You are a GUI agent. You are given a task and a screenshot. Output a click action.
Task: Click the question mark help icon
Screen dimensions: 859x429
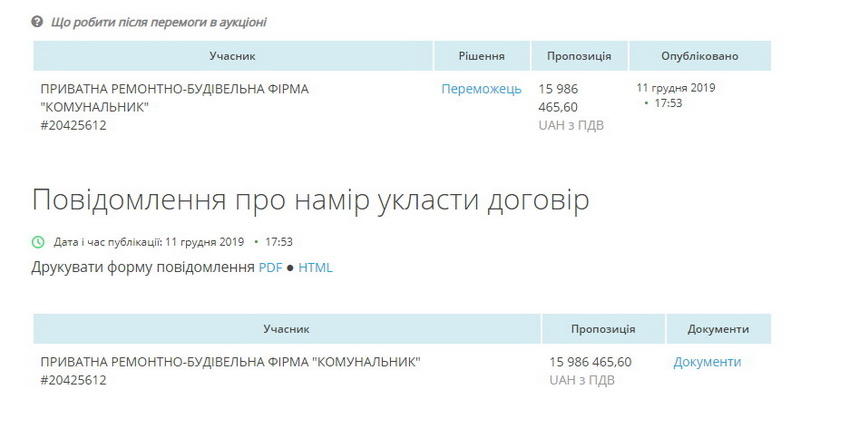coord(37,21)
